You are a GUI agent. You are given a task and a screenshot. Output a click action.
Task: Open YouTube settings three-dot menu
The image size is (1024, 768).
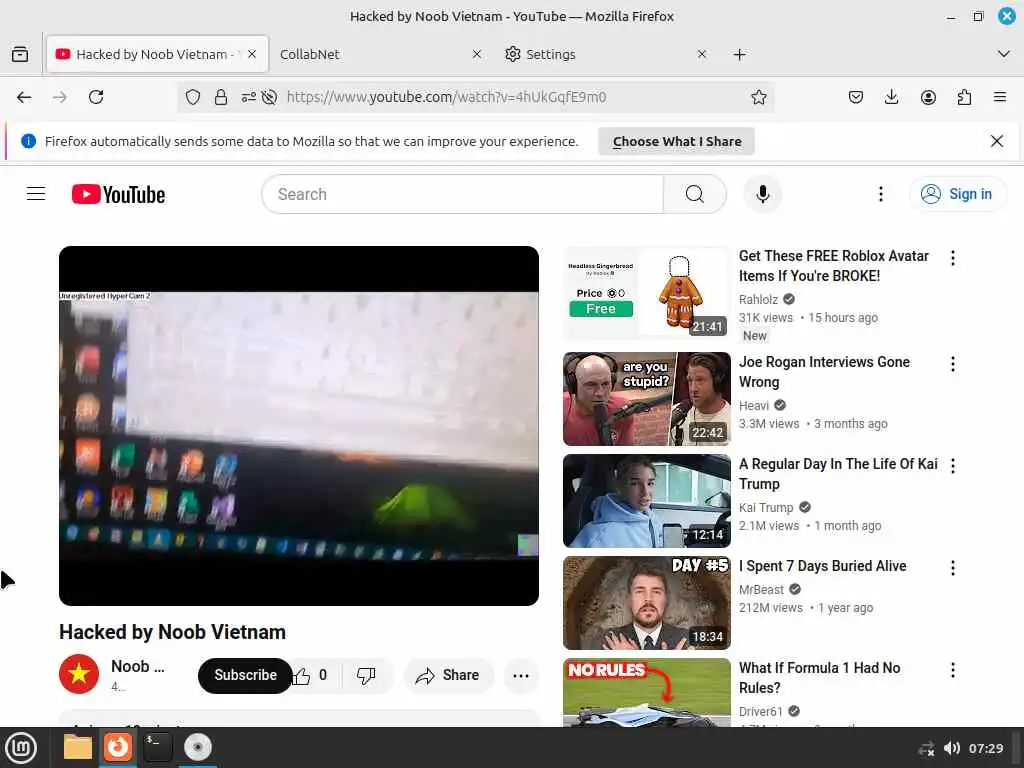pyautogui.click(x=880, y=194)
